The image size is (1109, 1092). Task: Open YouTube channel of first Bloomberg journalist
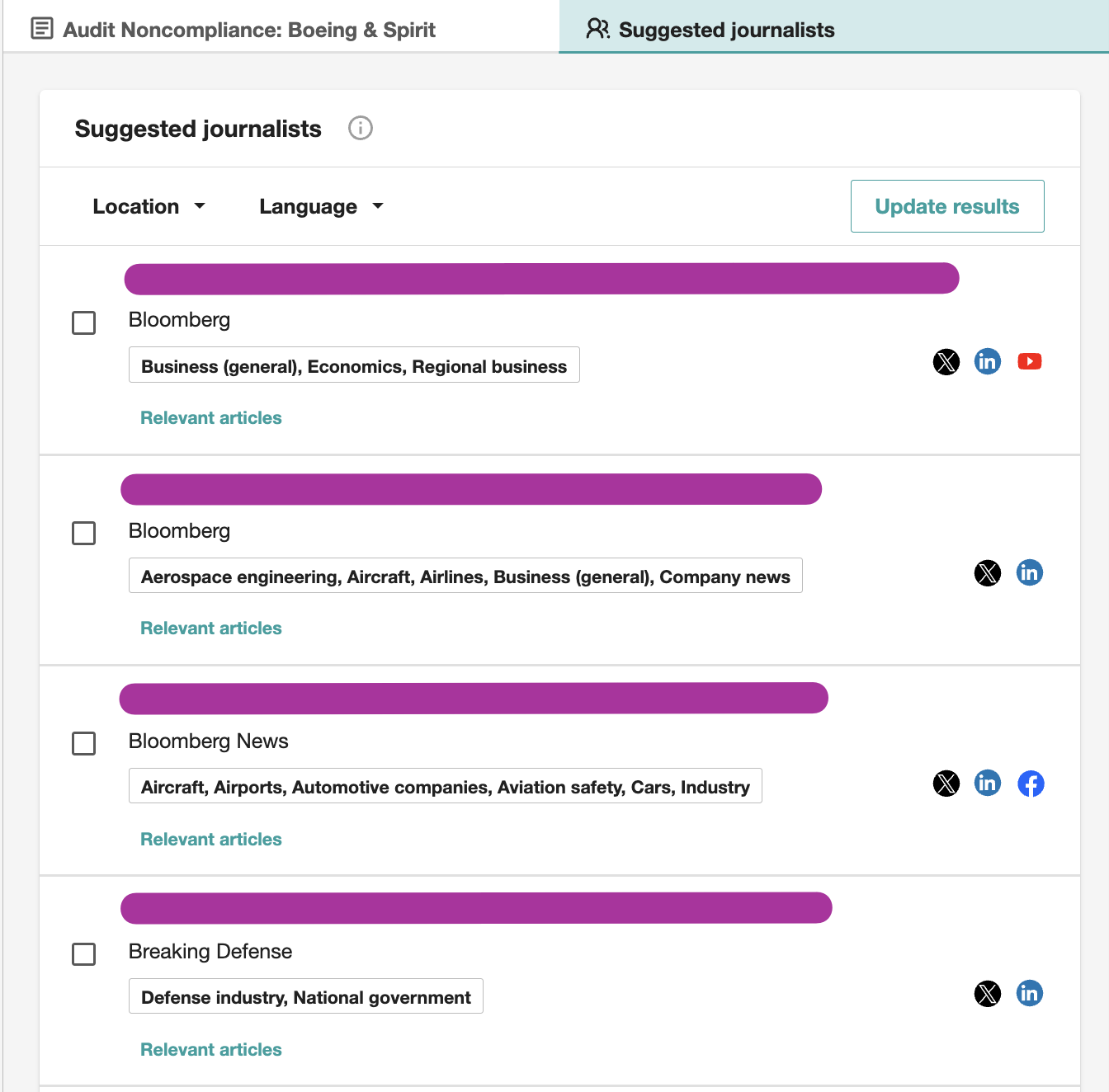click(x=1030, y=361)
